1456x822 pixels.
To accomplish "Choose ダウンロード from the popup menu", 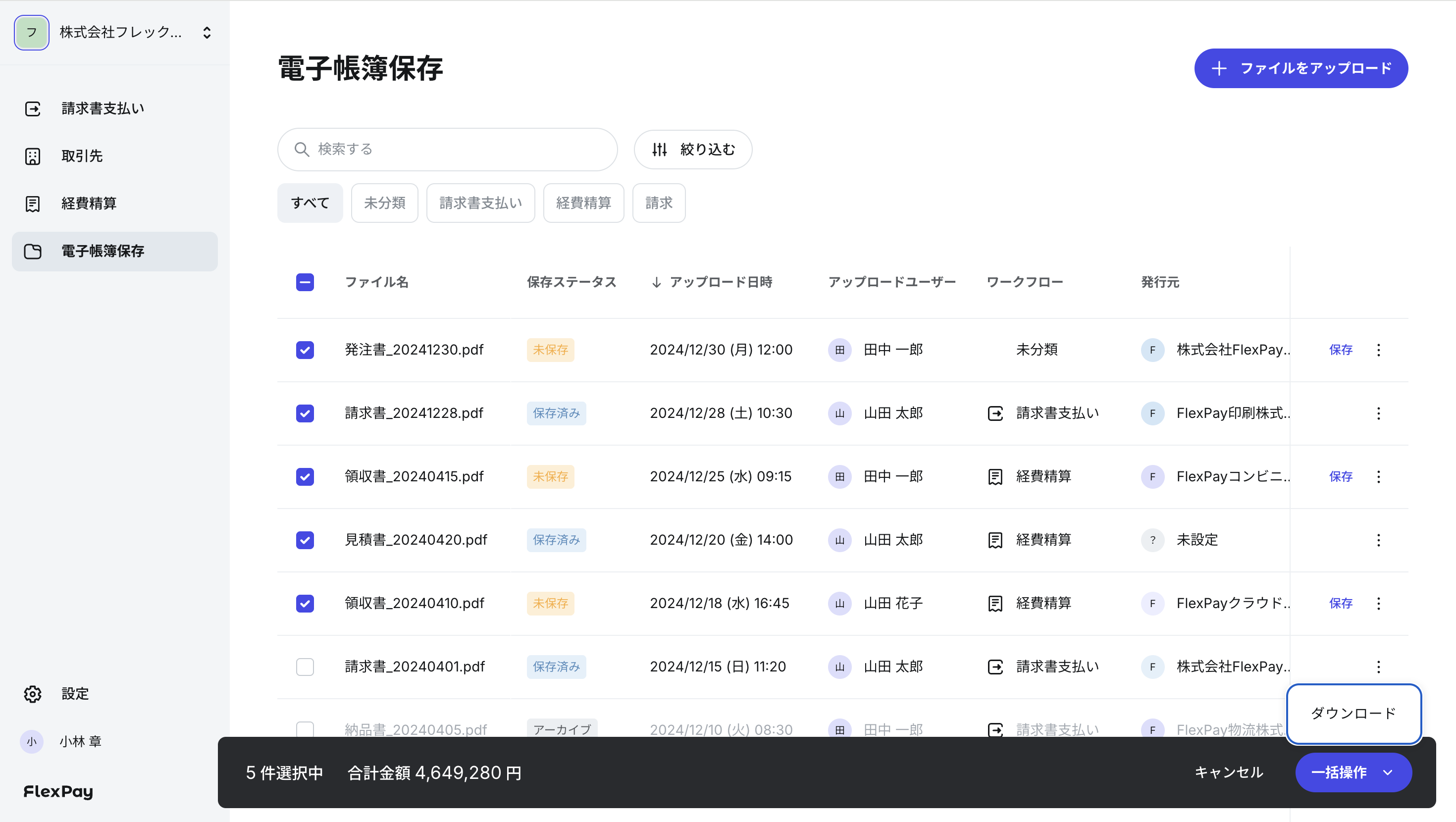I will [1353, 714].
